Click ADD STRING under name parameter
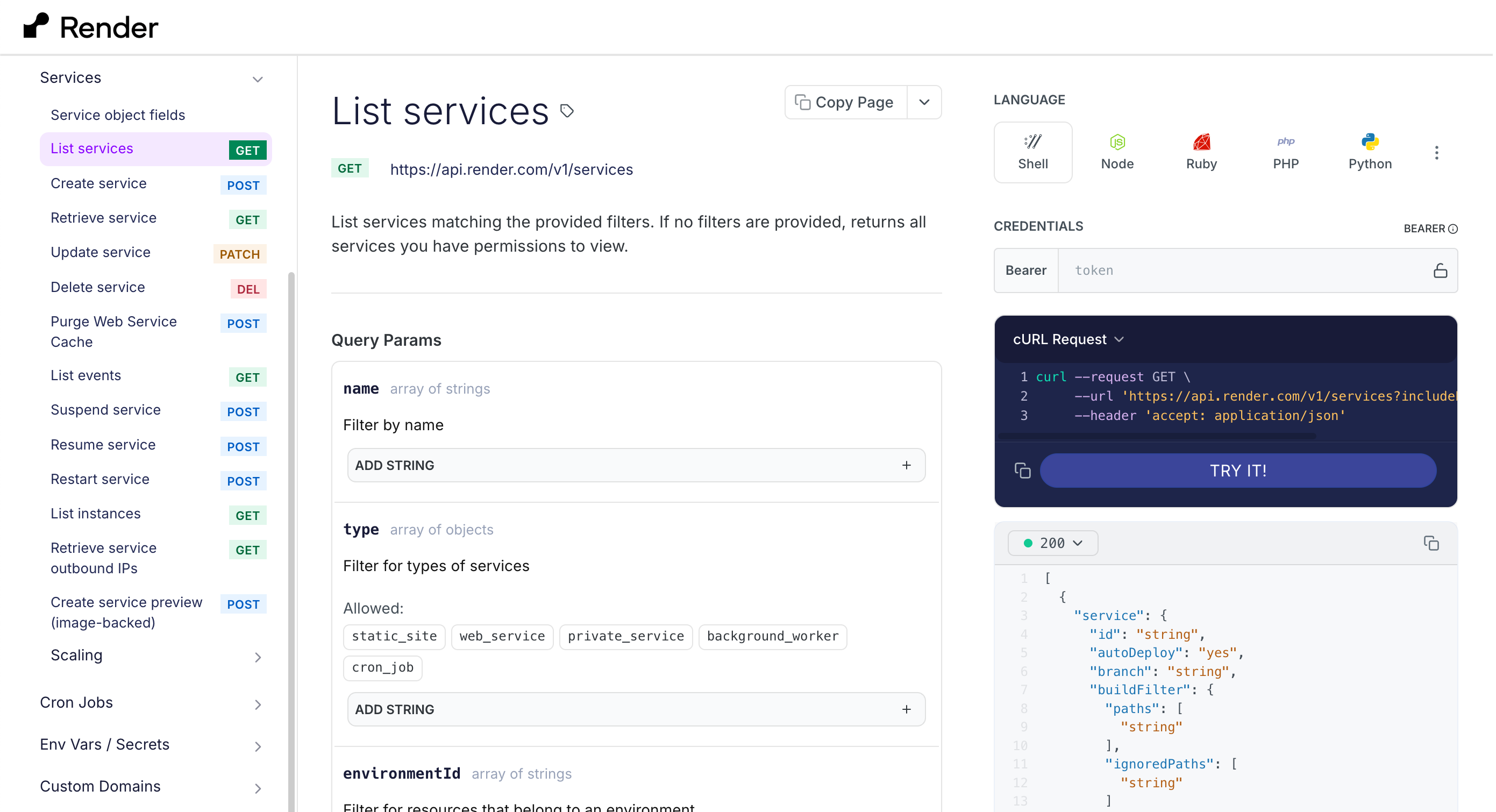 pos(637,466)
